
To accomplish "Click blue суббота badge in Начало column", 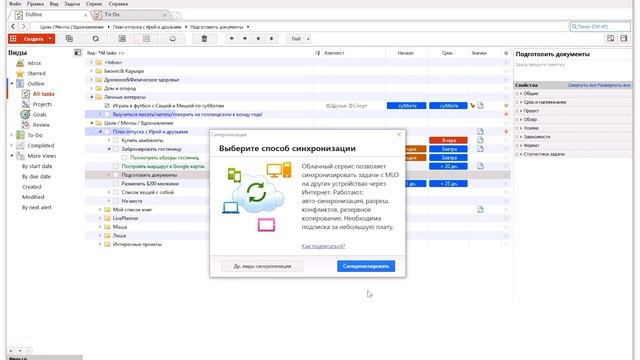I will tap(407, 106).
